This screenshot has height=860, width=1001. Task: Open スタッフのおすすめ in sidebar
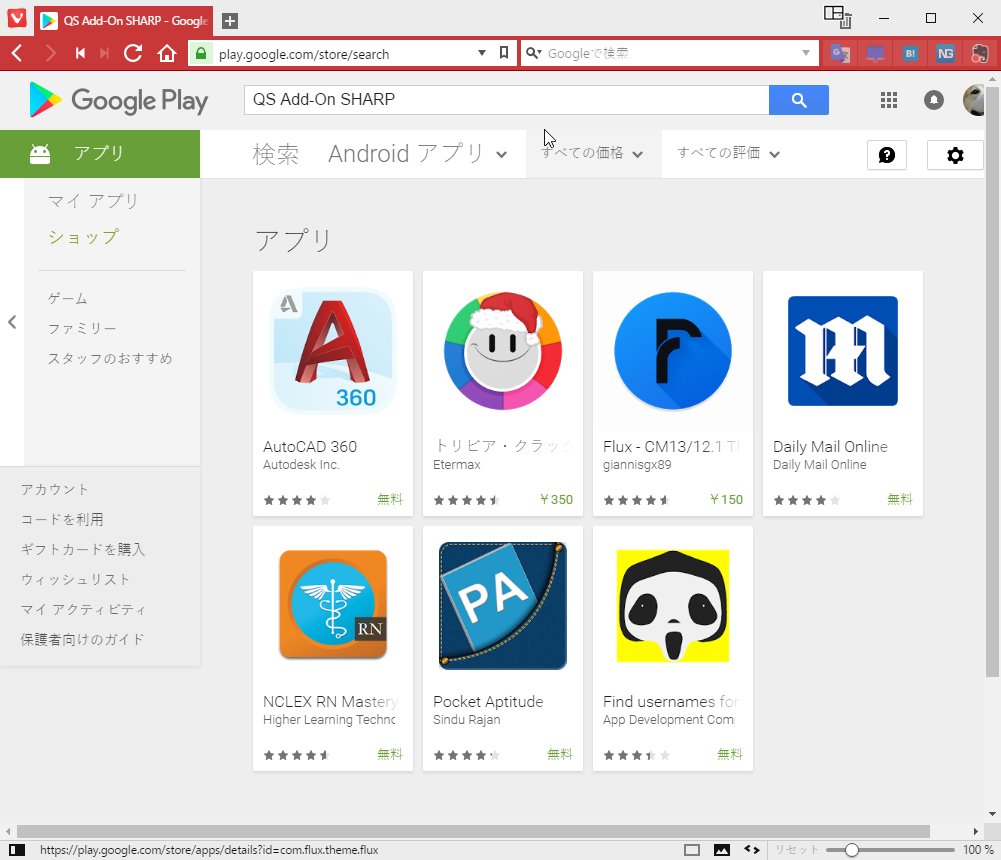pyautogui.click(x=110, y=358)
